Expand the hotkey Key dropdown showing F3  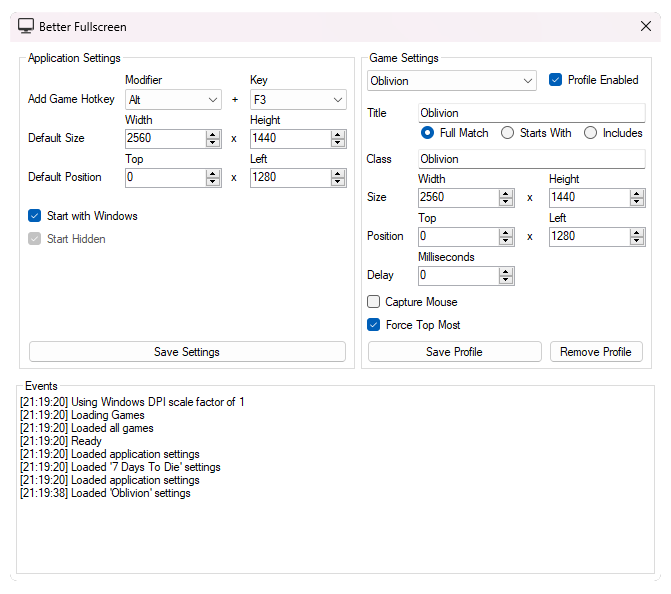click(298, 100)
